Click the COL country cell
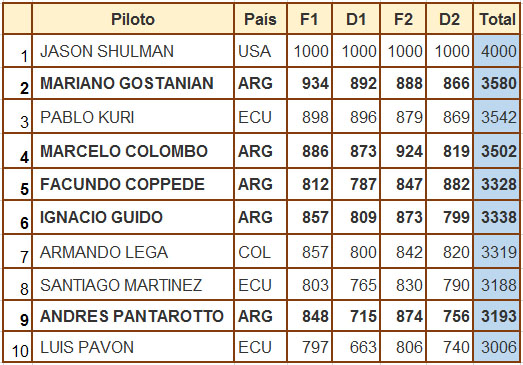The width and height of the screenshot is (523, 365). pos(260,252)
